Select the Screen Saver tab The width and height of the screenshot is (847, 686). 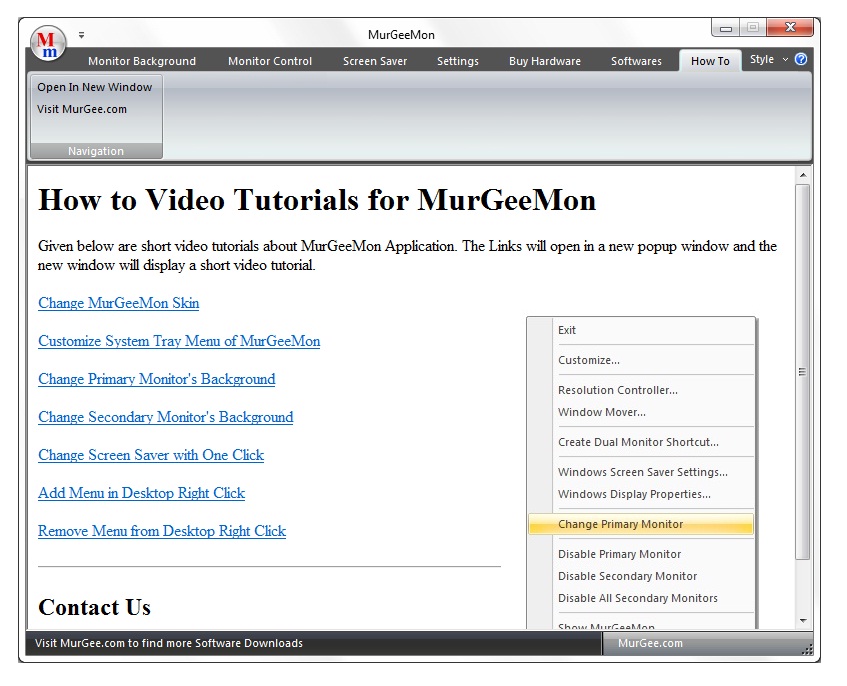(x=375, y=60)
